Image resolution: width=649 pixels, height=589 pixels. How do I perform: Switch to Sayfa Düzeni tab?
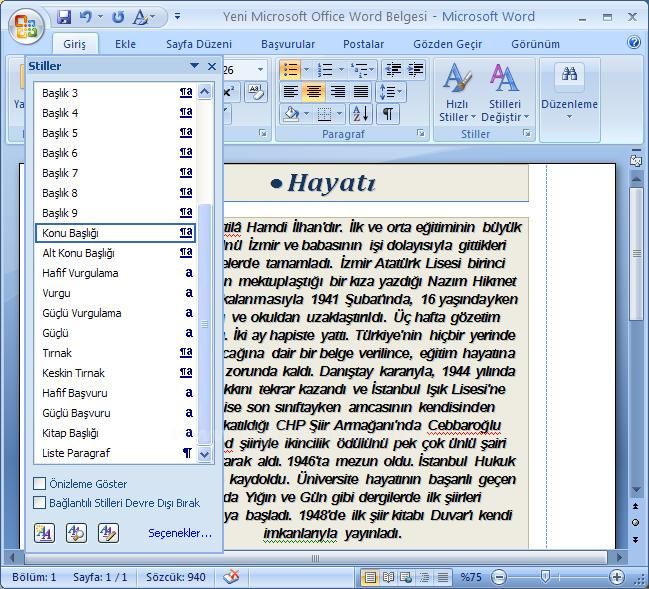point(199,44)
